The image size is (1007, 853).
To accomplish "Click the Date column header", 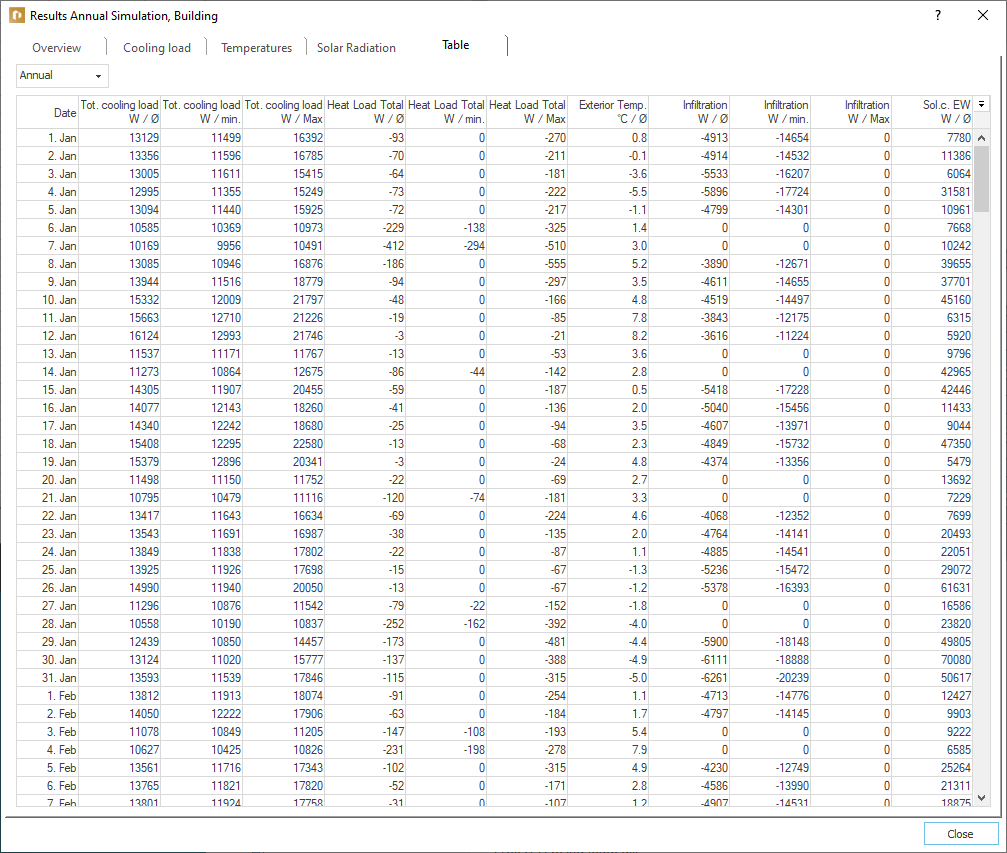I will [48, 112].
